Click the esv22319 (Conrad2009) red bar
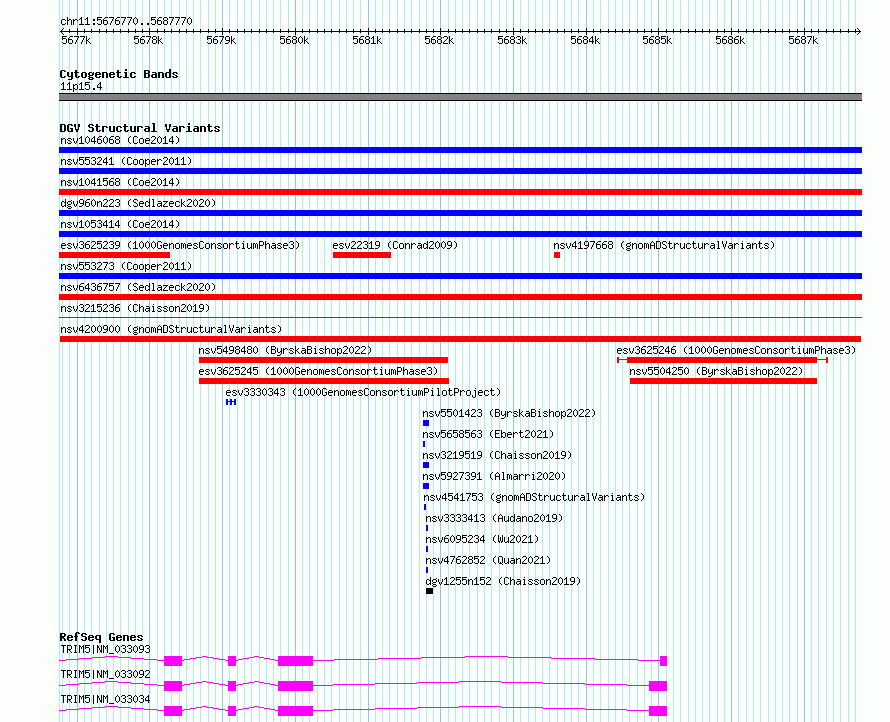890x722 pixels. click(x=362, y=255)
